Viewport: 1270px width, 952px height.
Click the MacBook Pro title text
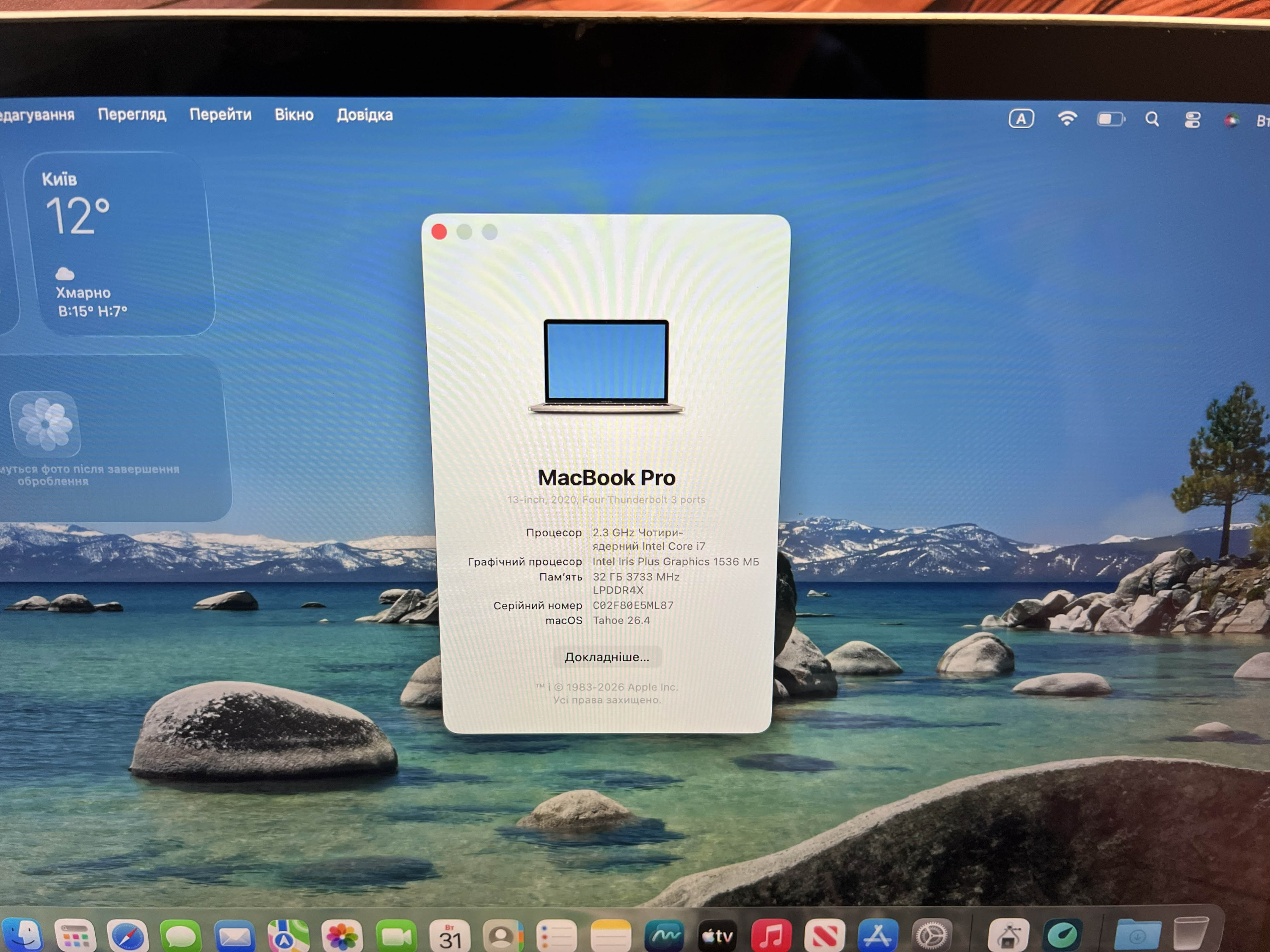[x=607, y=477]
